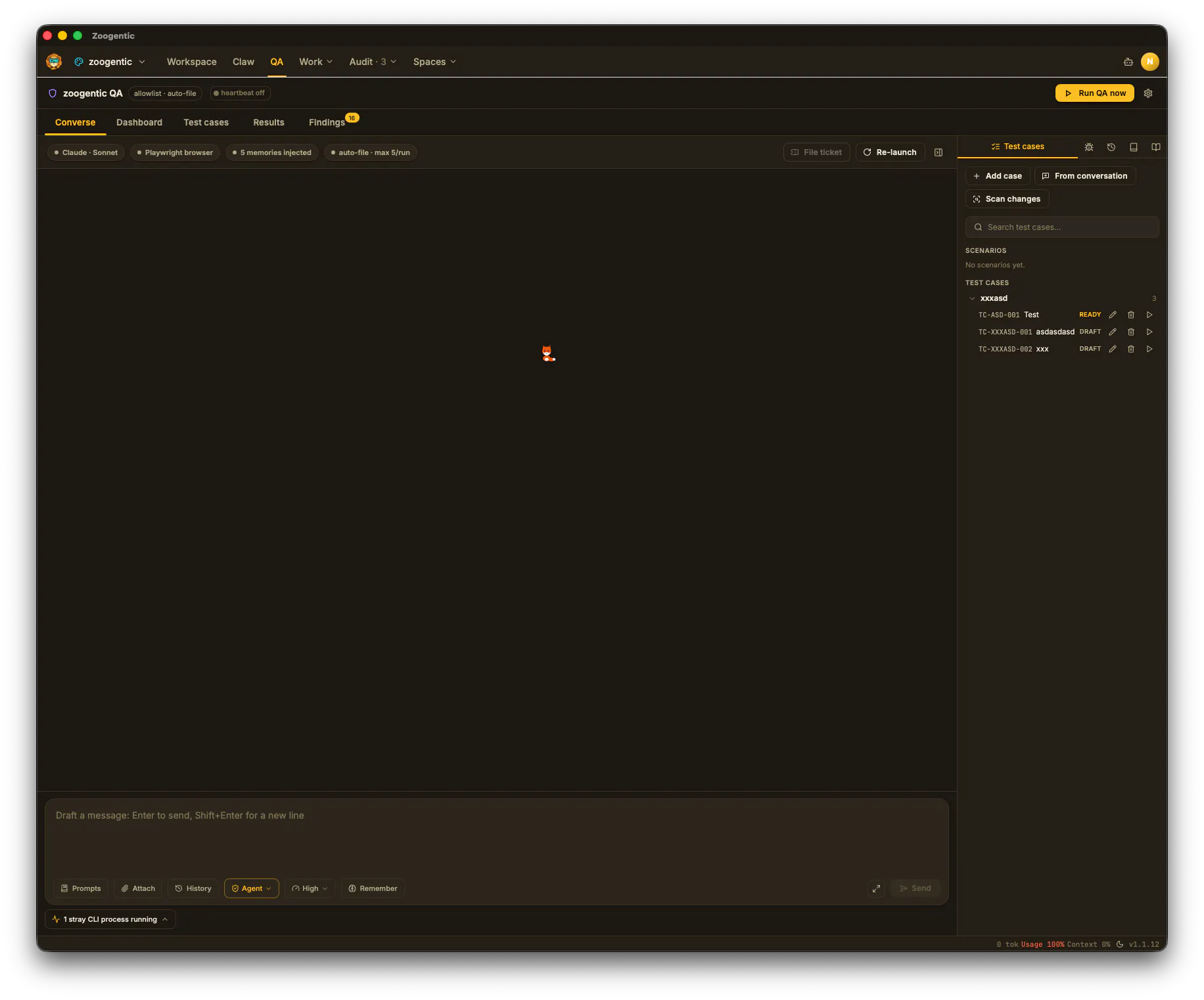The height and width of the screenshot is (1000, 1204).
Task: Open the History button in composer
Action: point(193,888)
